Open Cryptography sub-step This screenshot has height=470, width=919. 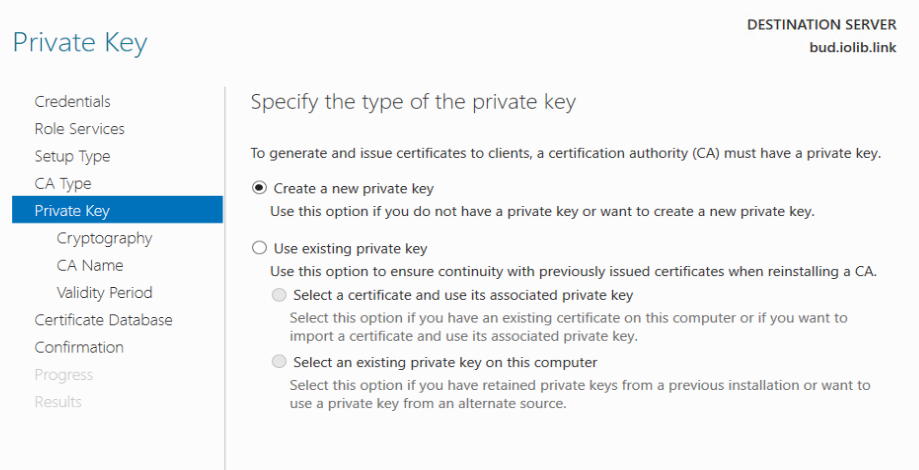point(104,239)
